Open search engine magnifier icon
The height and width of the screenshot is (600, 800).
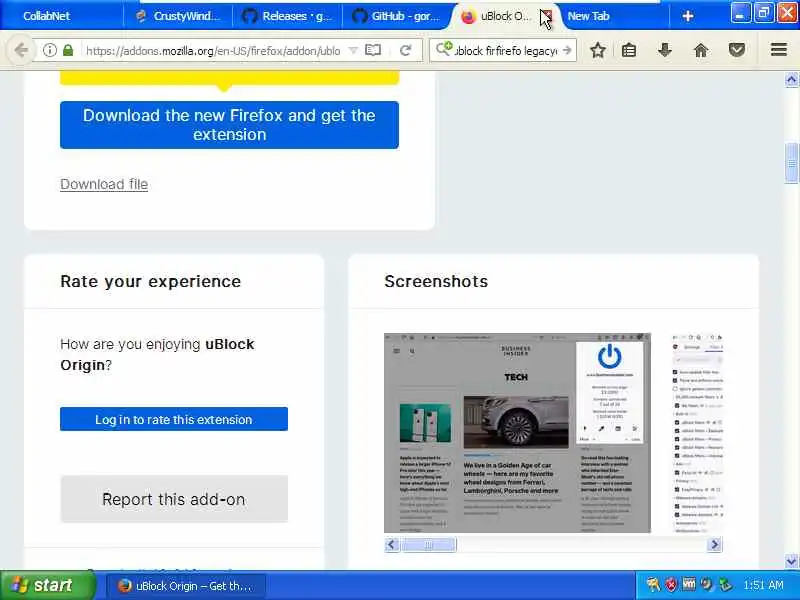point(444,49)
